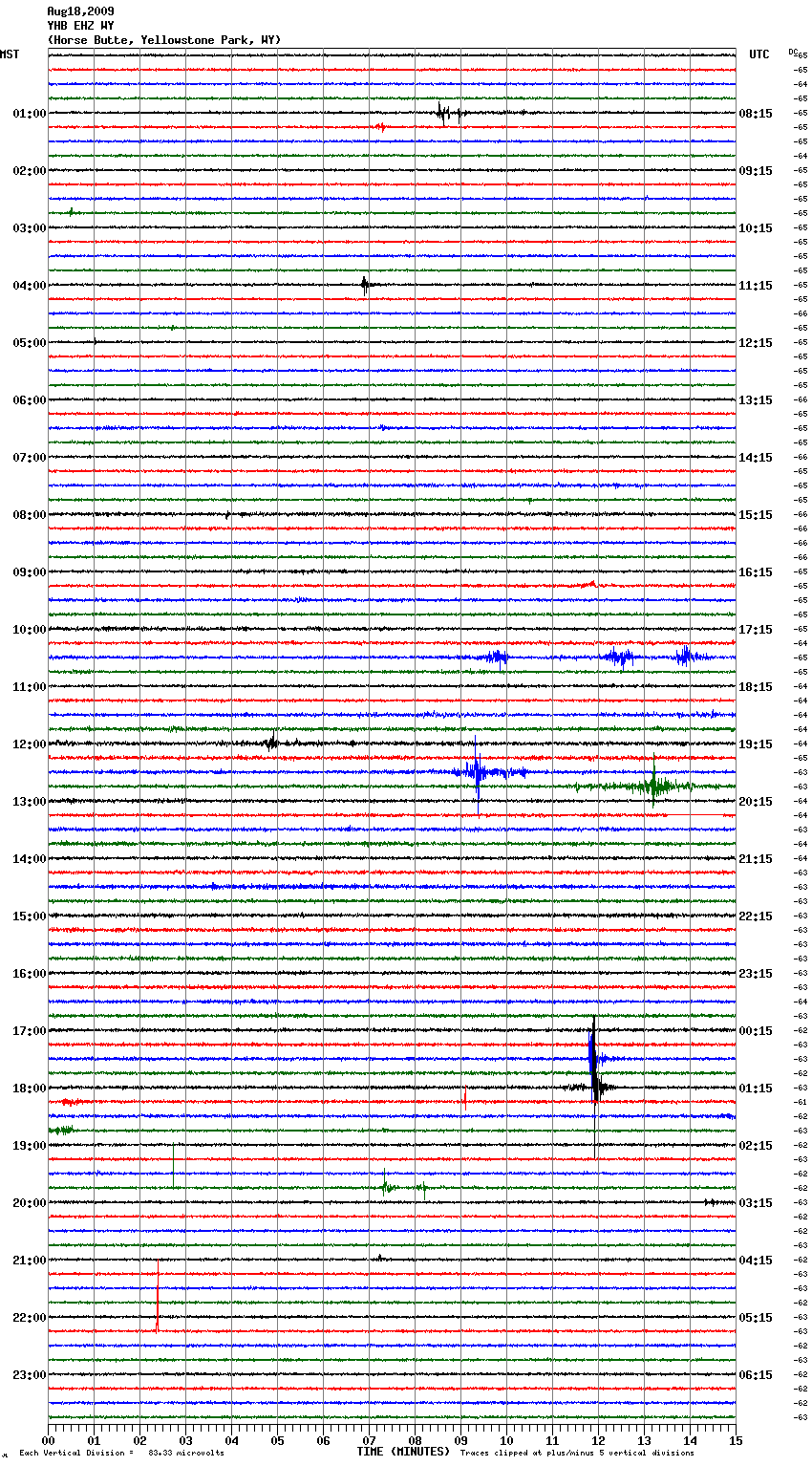
Task: Click the 05 minute axis tick label
Action: pyautogui.click(x=277, y=1440)
